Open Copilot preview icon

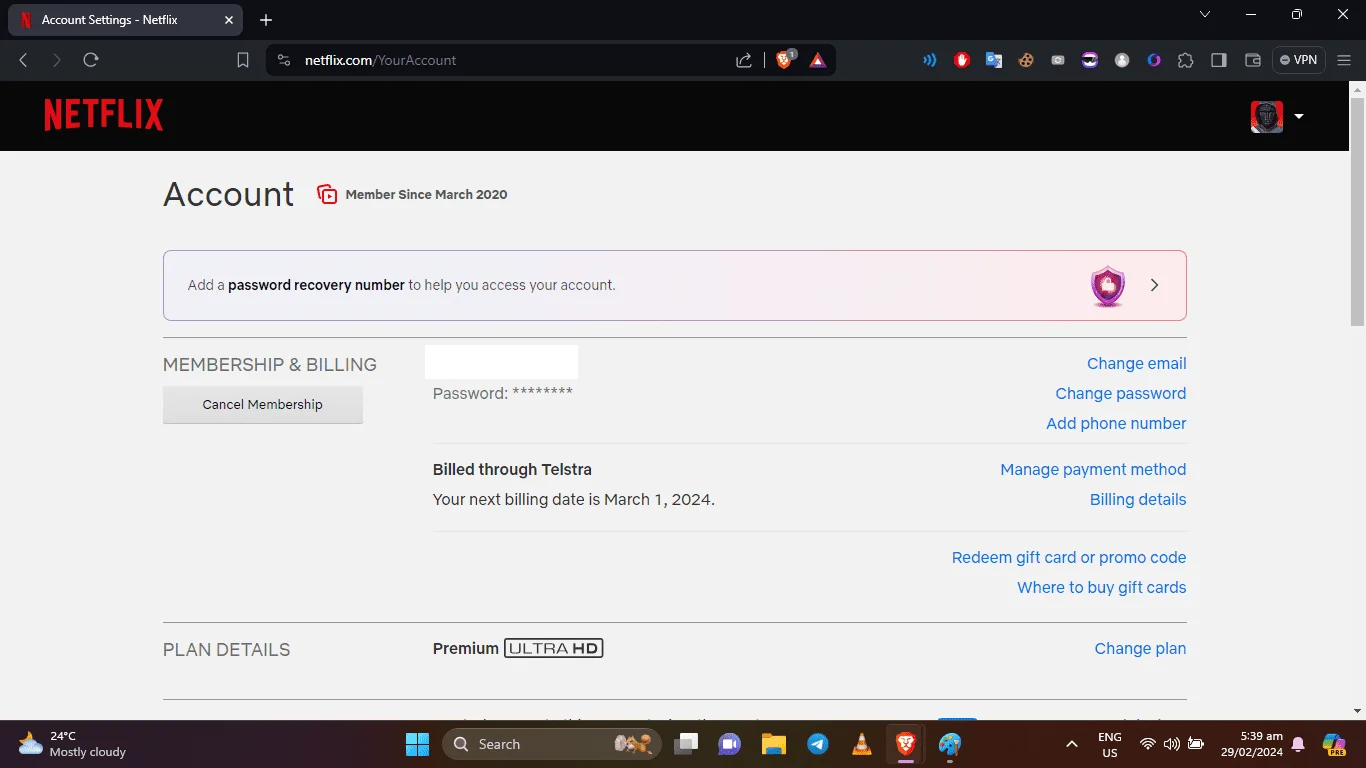1334,744
